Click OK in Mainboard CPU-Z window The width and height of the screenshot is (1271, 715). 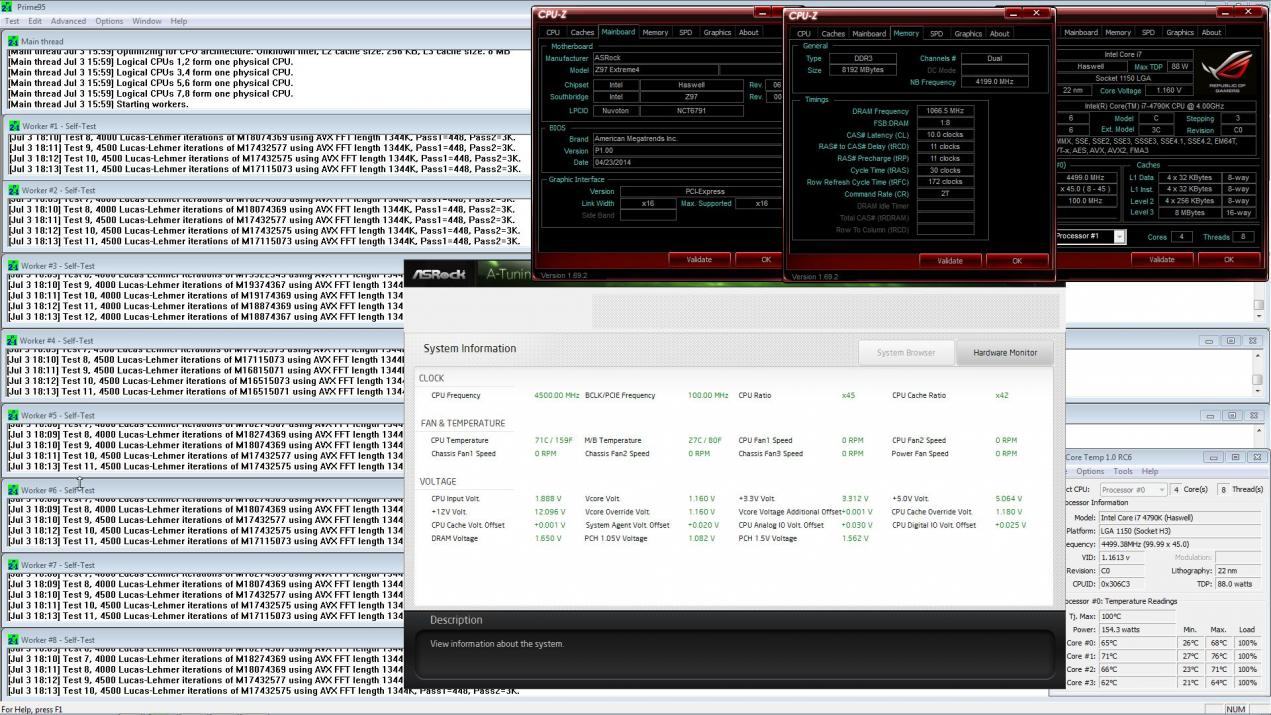pos(766,259)
